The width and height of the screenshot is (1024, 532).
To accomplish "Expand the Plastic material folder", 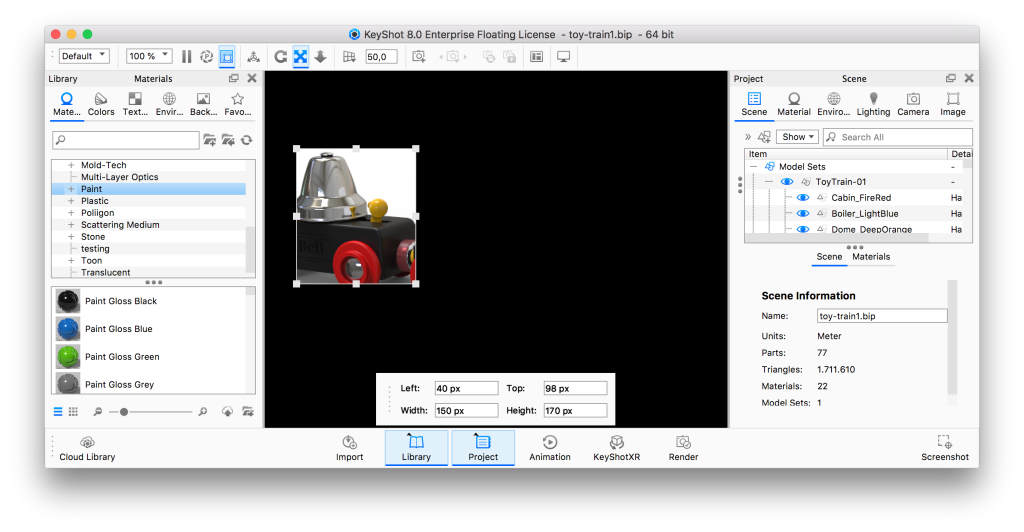I will point(71,201).
